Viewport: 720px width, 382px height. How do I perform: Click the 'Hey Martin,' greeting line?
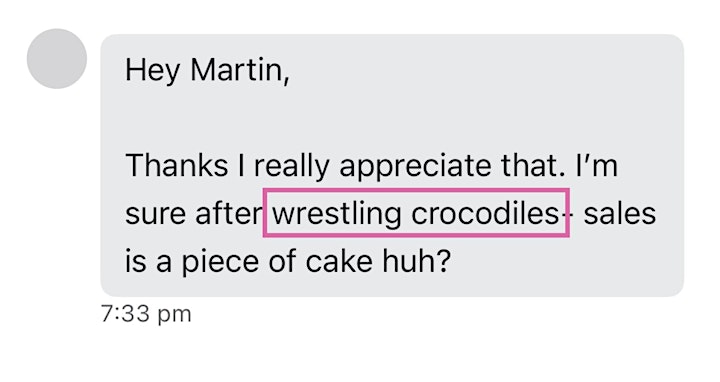tap(208, 71)
